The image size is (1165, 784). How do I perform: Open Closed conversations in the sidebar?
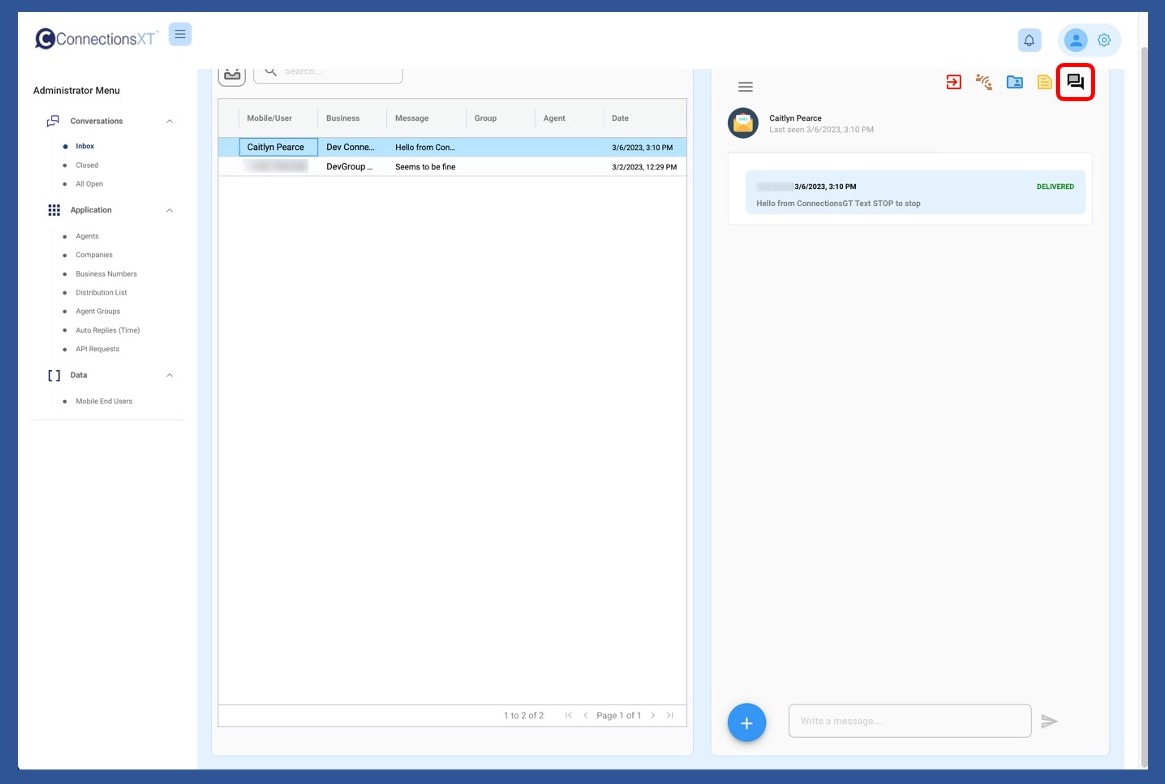click(87, 165)
